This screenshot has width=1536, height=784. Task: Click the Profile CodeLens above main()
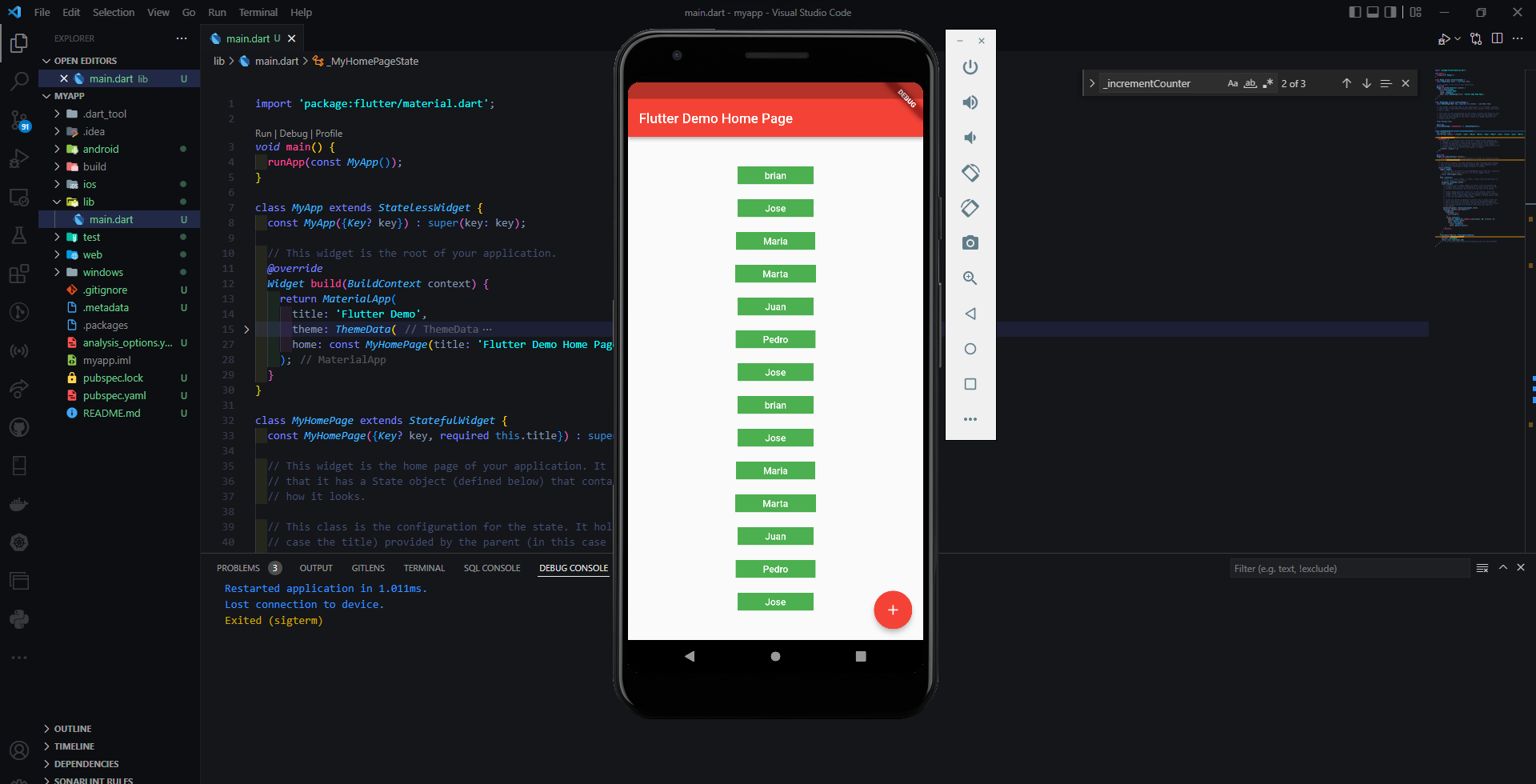tap(329, 134)
